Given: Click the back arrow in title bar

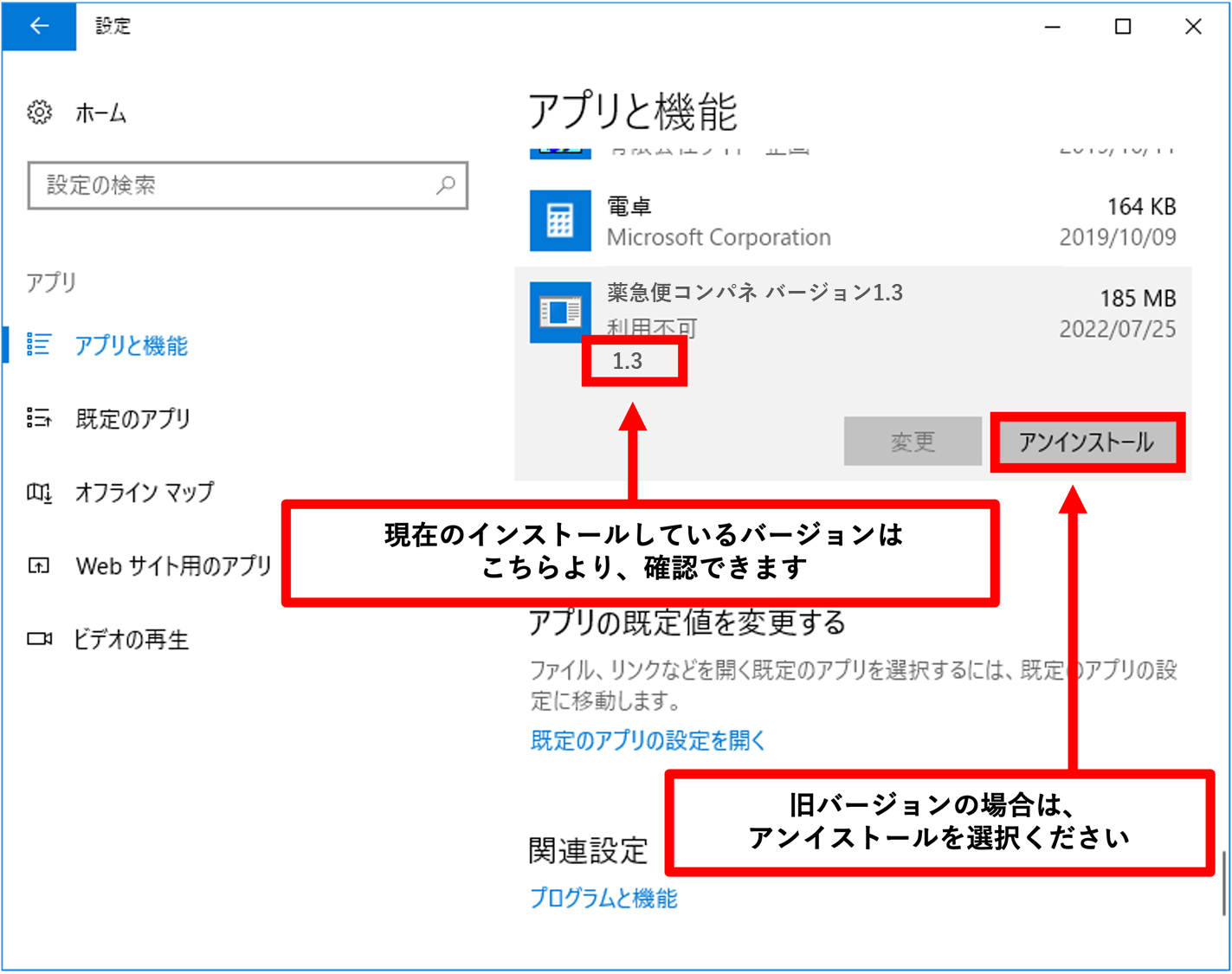Looking at the screenshot, I should pyautogui.click(x=39, y=26).
